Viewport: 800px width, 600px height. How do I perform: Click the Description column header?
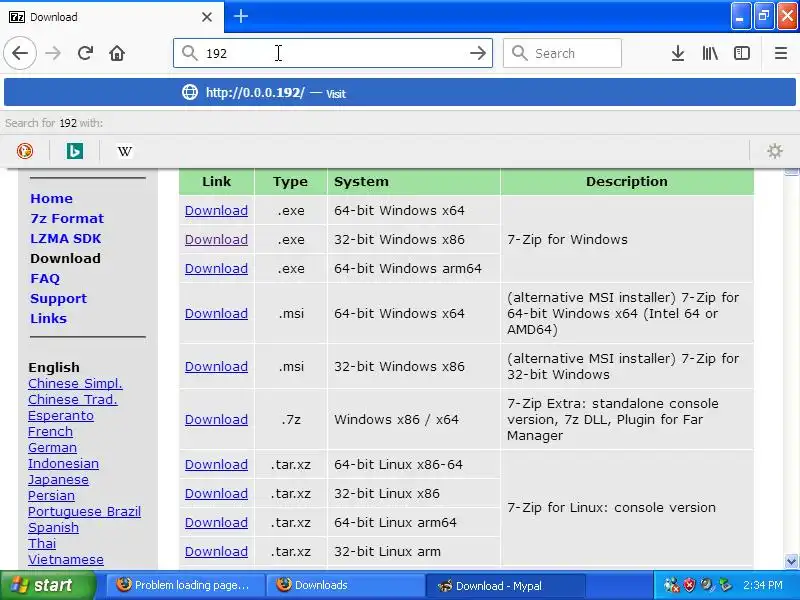(627, 182)
